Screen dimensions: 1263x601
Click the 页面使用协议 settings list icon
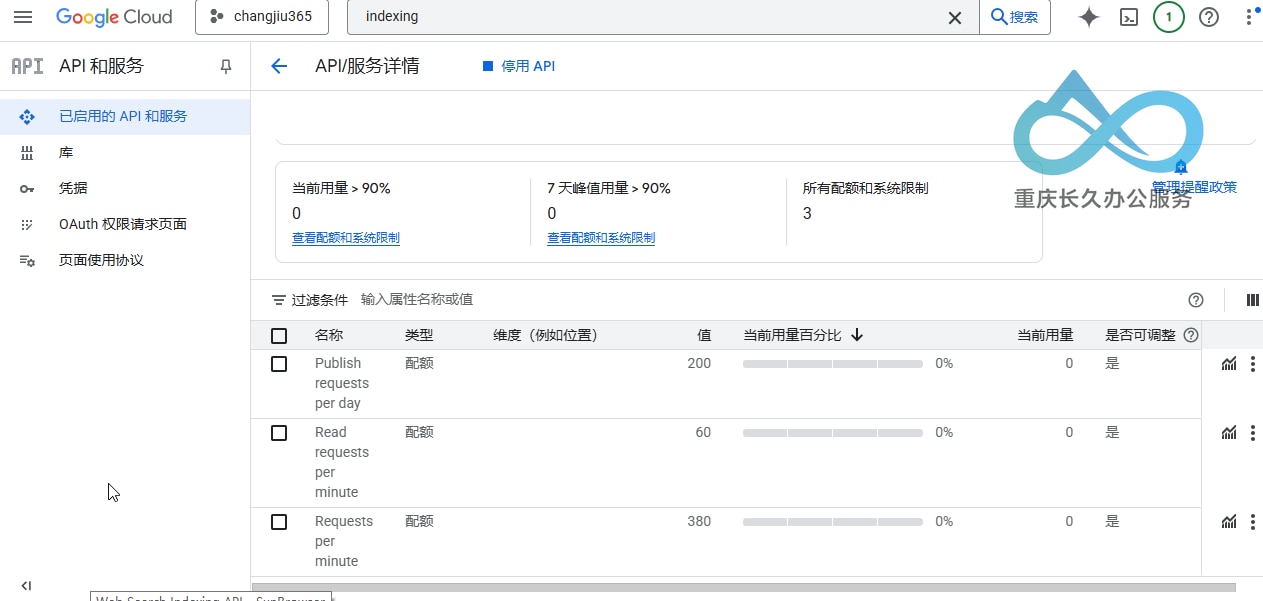pyautogui.click(x=27, y=261)
